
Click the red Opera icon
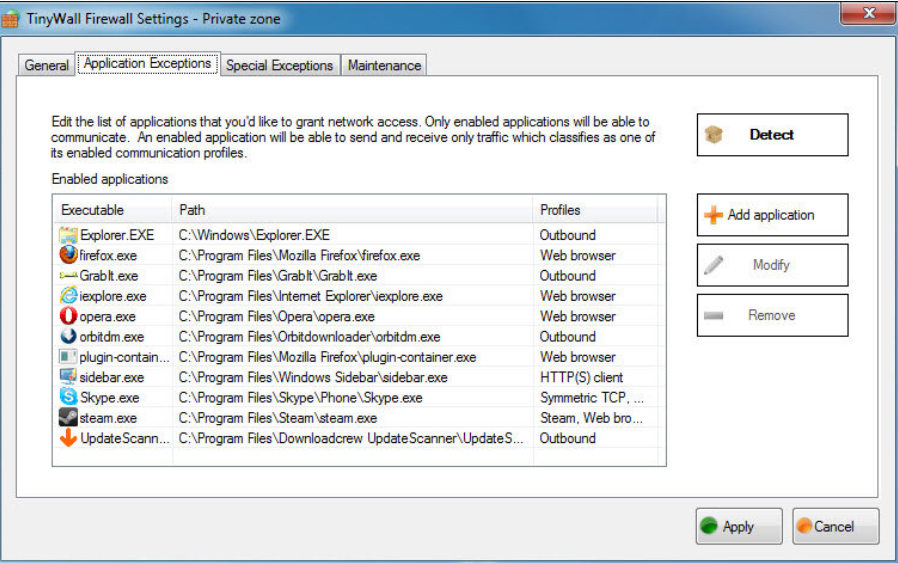click(68, 316)
